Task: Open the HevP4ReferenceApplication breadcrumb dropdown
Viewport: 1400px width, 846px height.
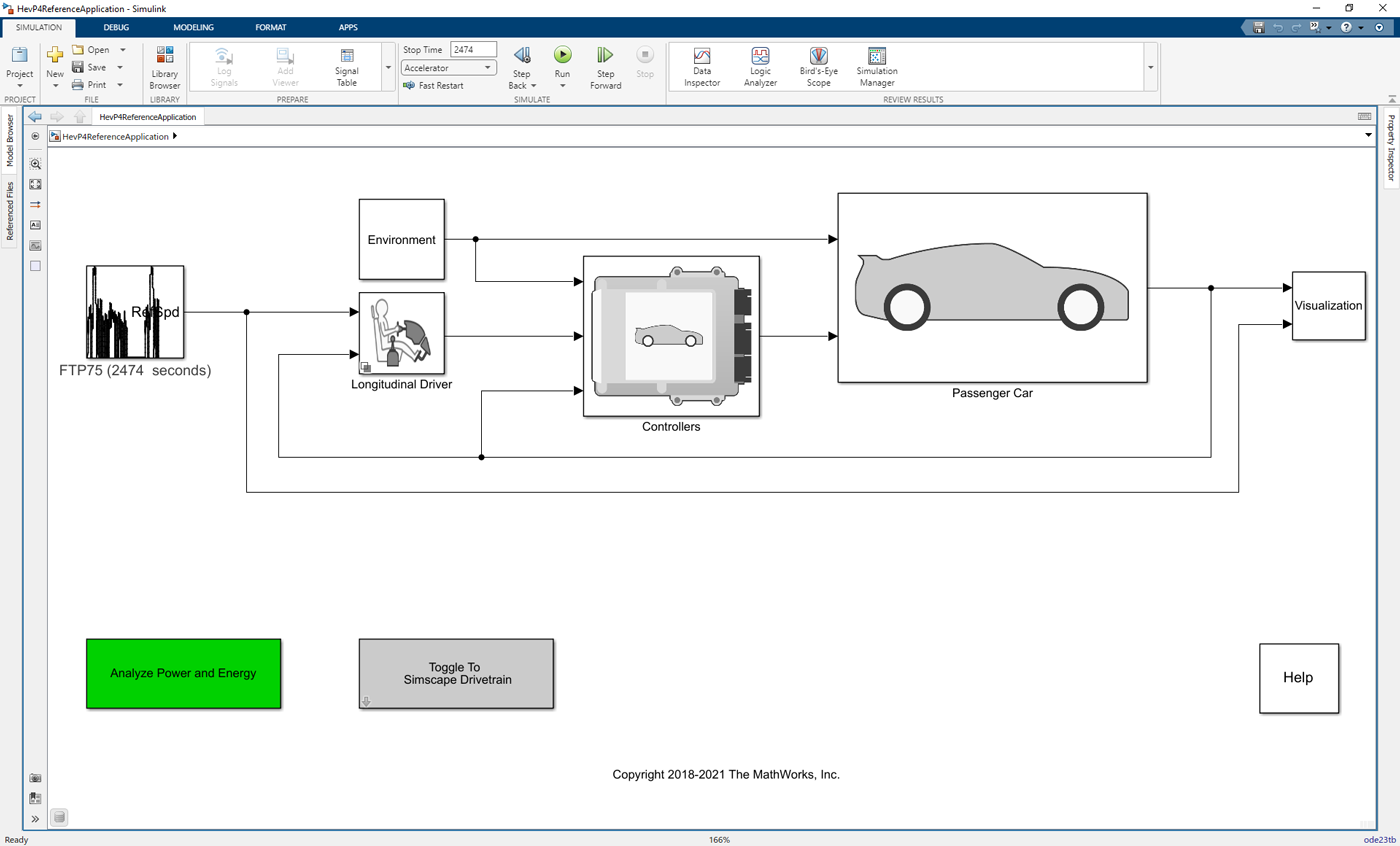Action: (x=174, y=136)
